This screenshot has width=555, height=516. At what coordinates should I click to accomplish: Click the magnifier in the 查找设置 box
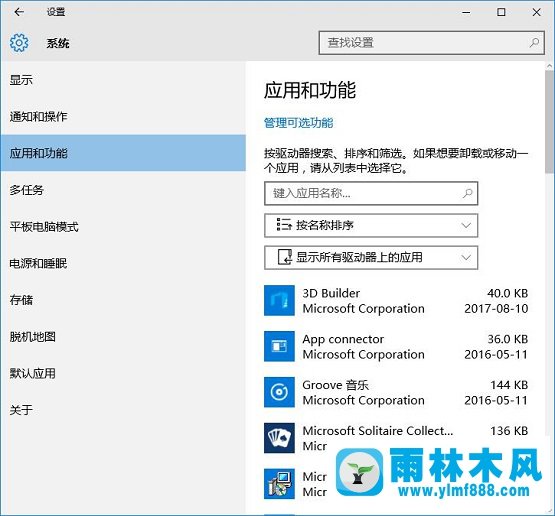tap(534, 43)
